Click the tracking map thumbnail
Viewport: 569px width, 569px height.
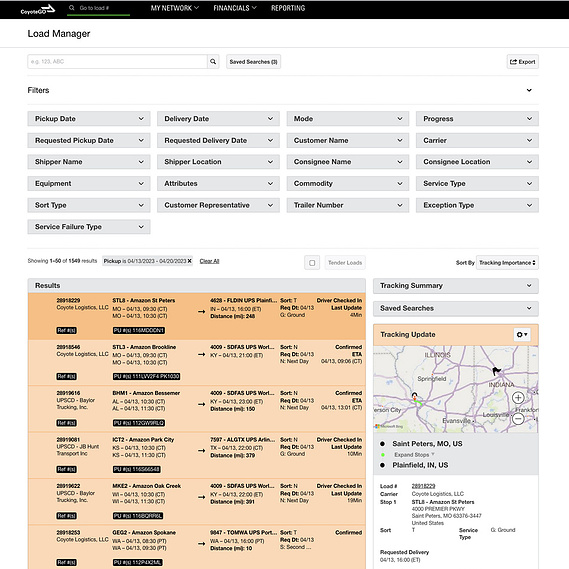tap(456, 389)
